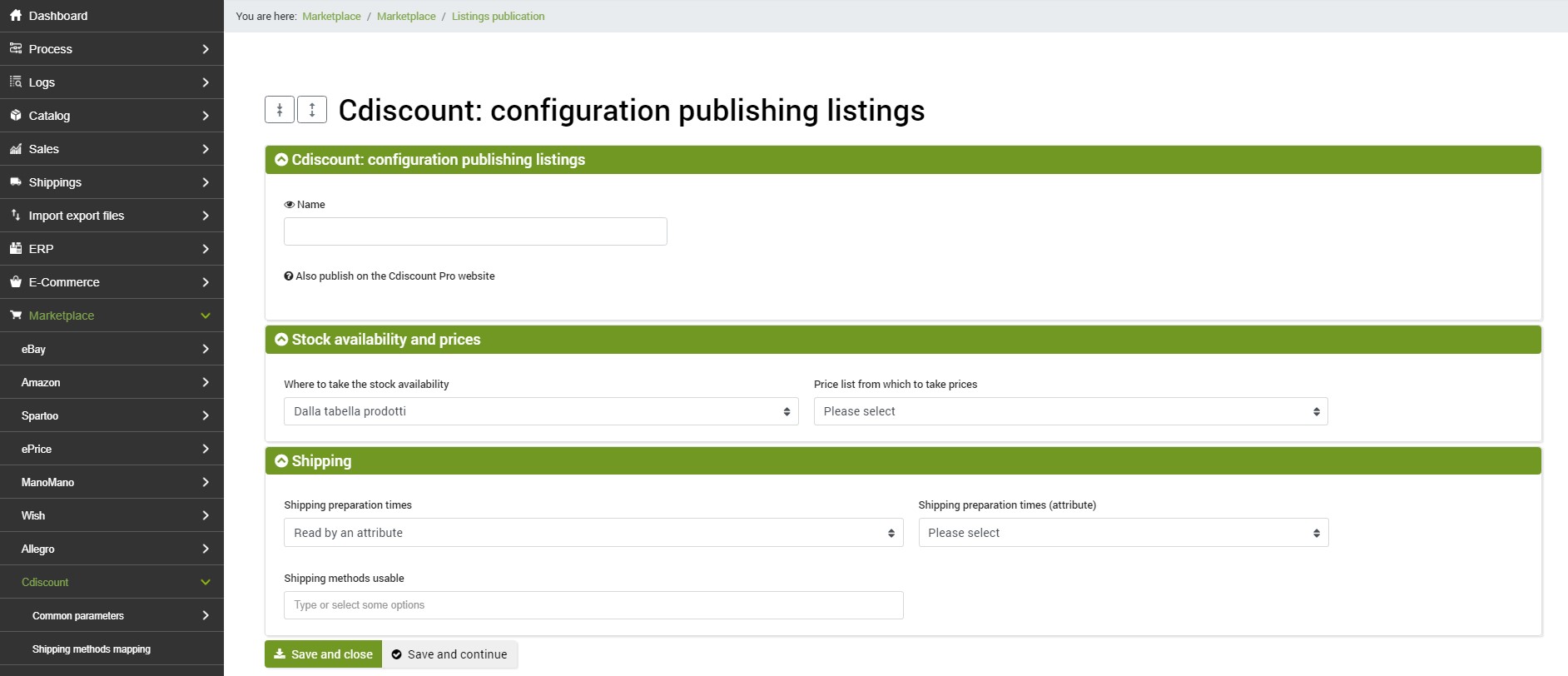Click the Name text field
Image resolution: width=1568 pixels, height=676 pixels.
[475, 231]
